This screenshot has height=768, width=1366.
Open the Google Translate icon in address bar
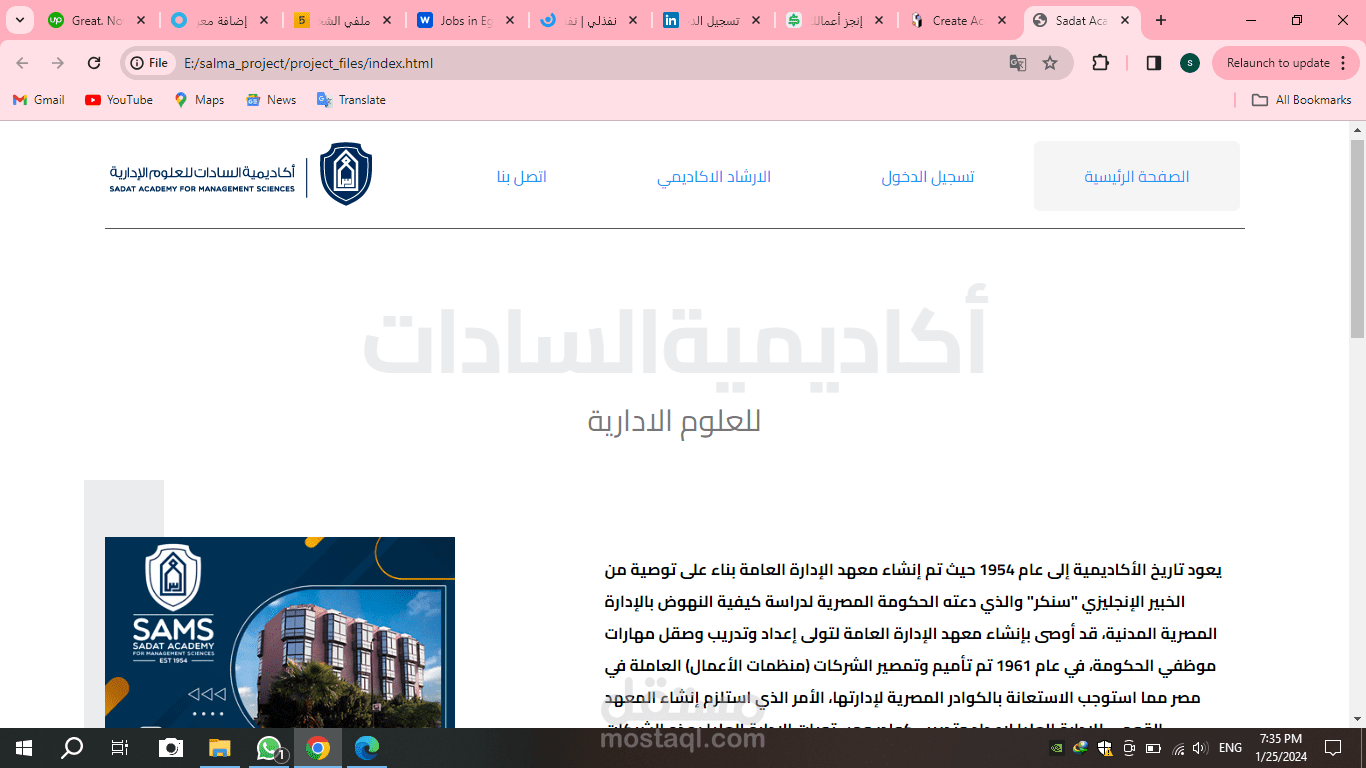point(1018,63)
